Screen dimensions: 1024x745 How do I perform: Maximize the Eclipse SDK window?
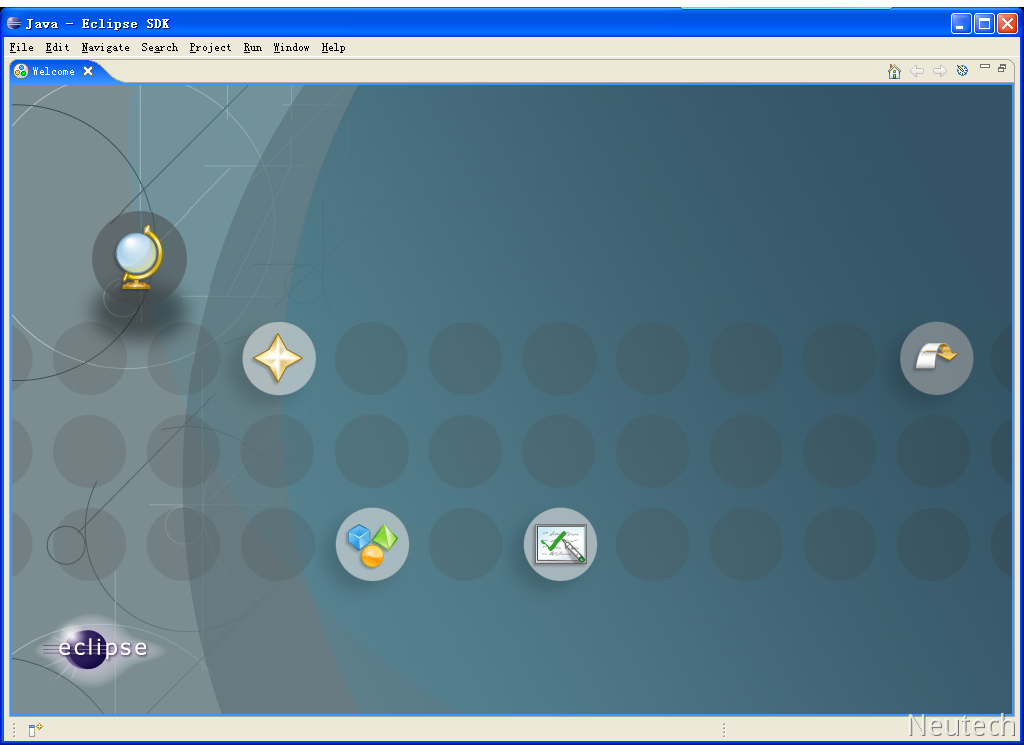[x=984, y=24]
